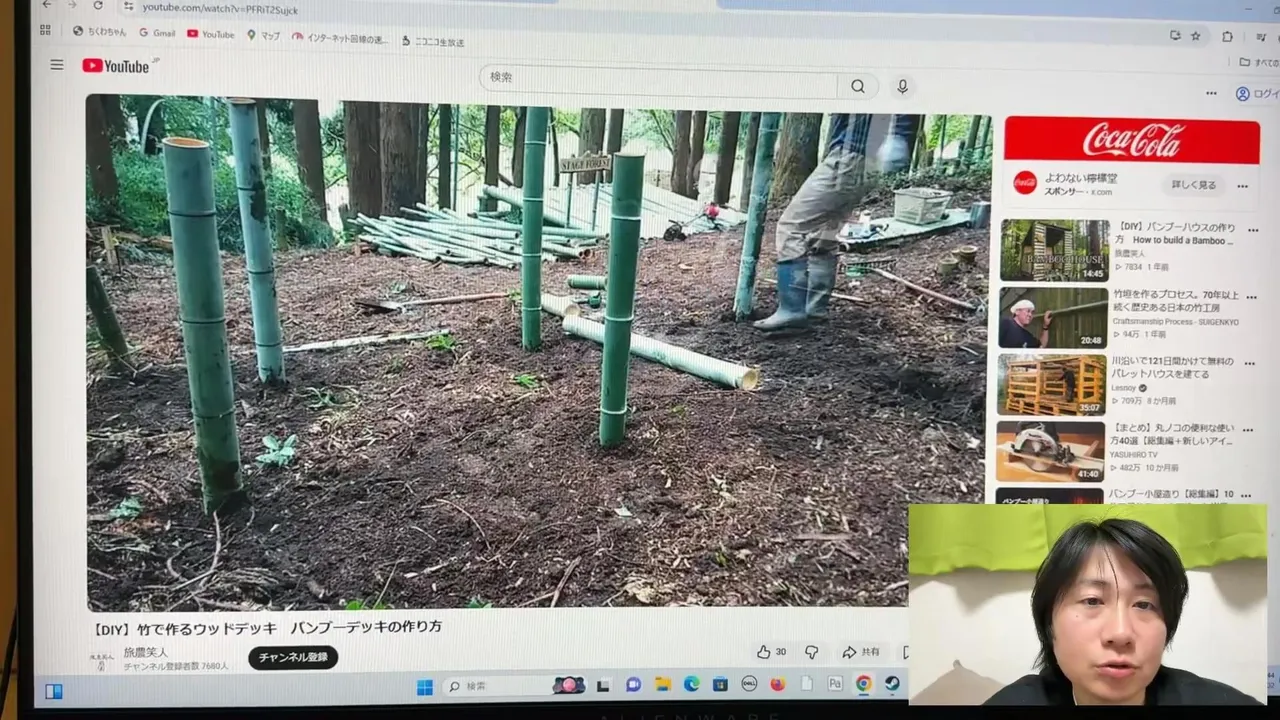Open the 丸ノコの便利な使い方 video thumbnail

[x=1050, y=452]
